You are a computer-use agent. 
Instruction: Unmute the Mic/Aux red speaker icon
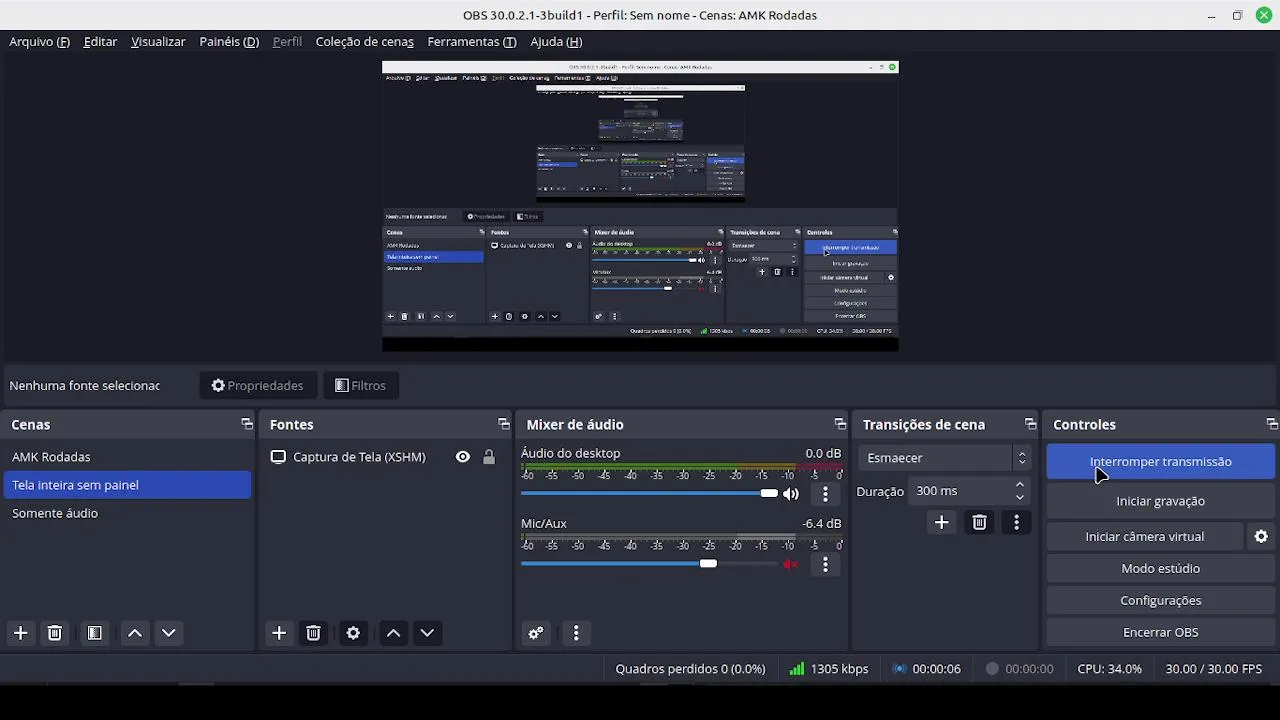pos(791,564)
